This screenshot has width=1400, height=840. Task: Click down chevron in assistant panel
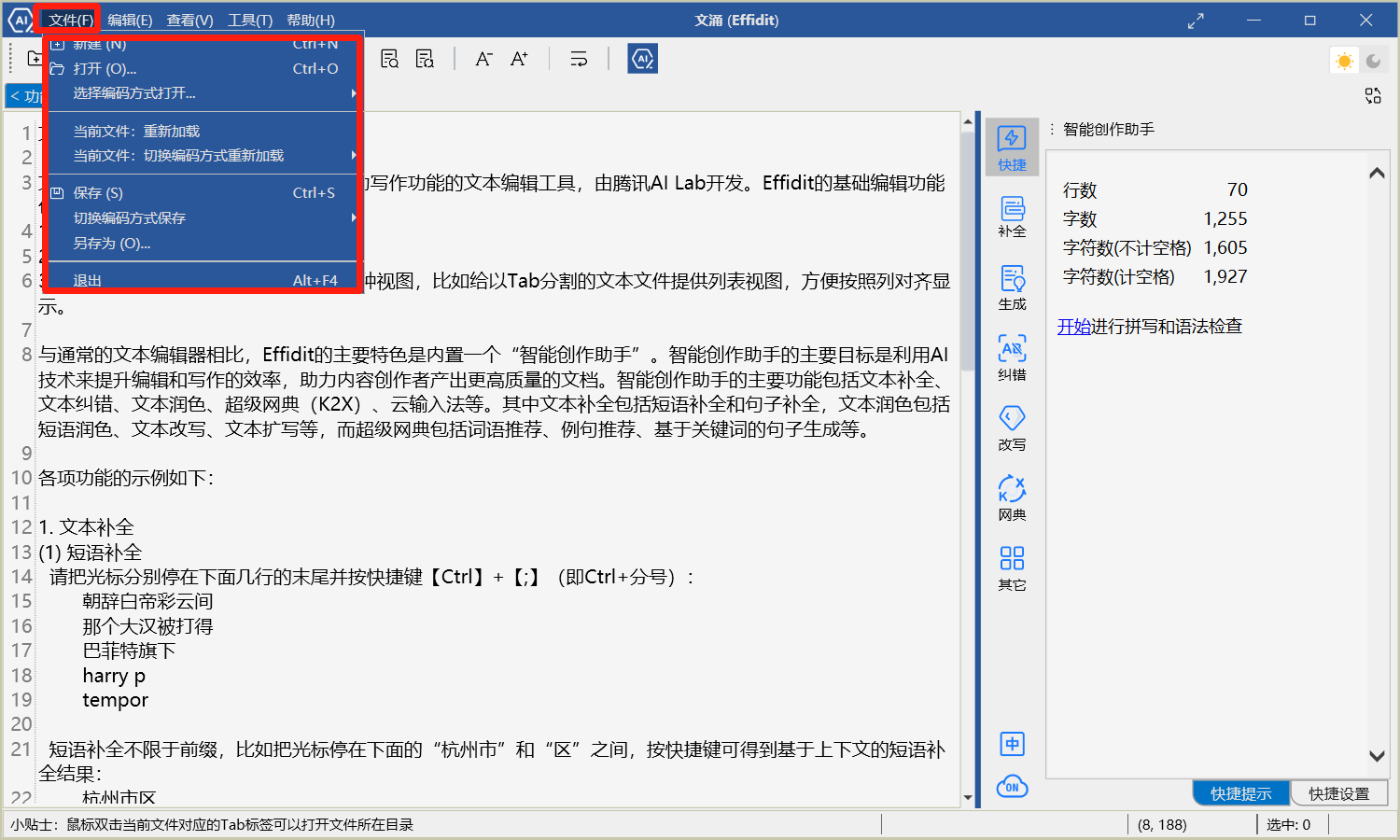click(x=1377, y=755)
